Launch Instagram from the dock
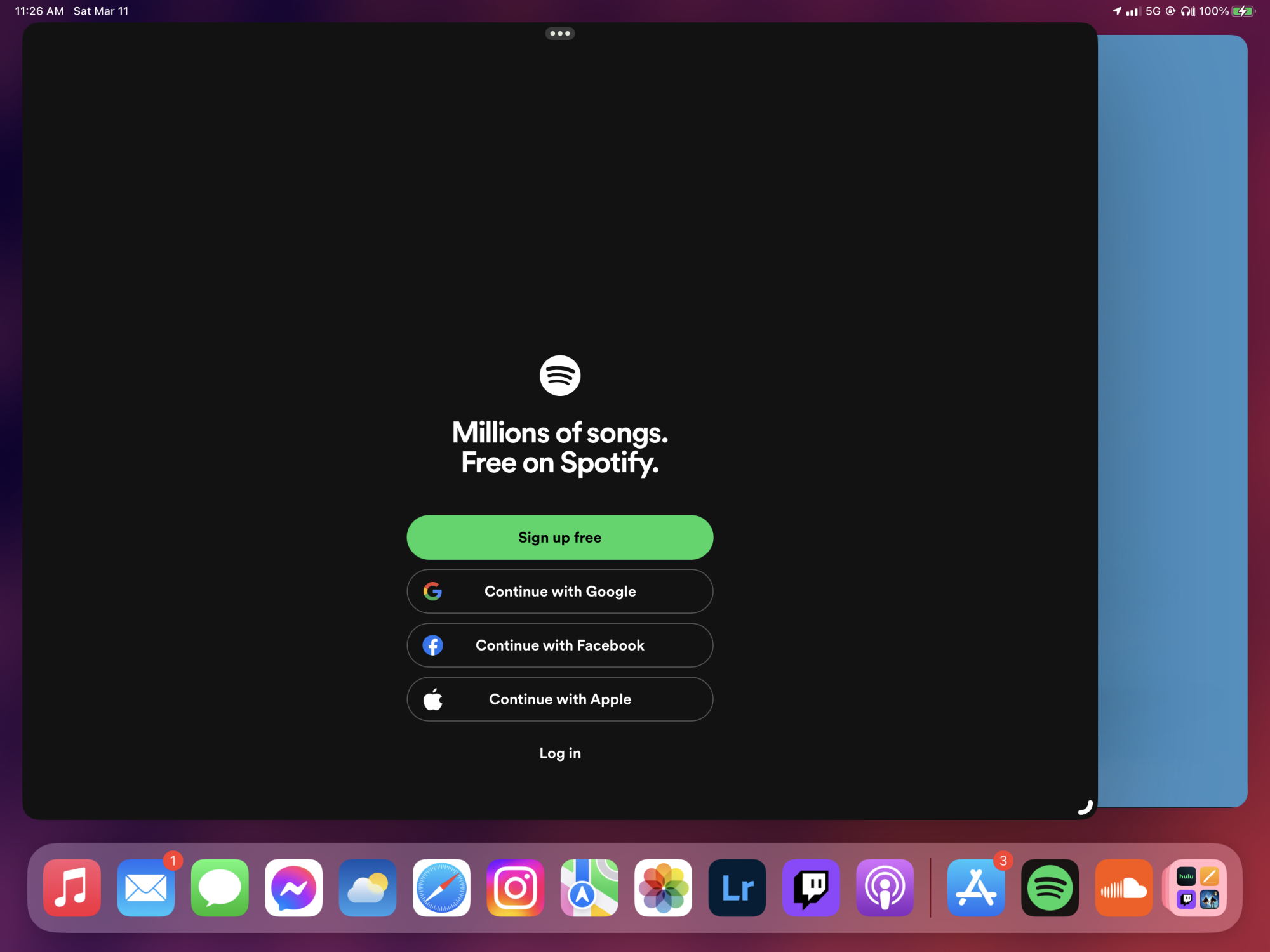The height and width of the screenshot is (952, 1270). tap(515, 888)
